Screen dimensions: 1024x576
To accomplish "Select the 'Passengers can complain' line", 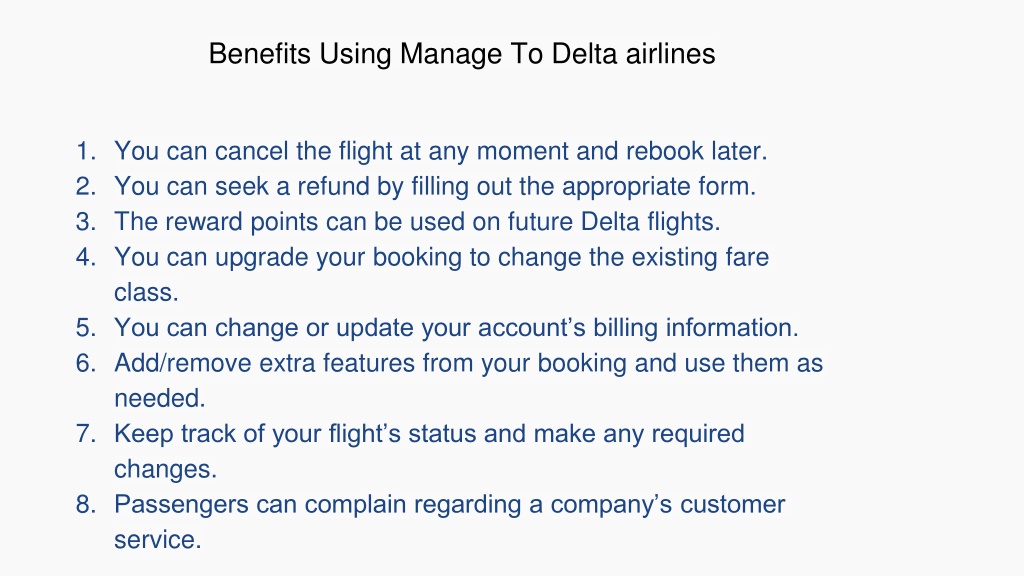I will pyautogui.click(x=449, y=504).
